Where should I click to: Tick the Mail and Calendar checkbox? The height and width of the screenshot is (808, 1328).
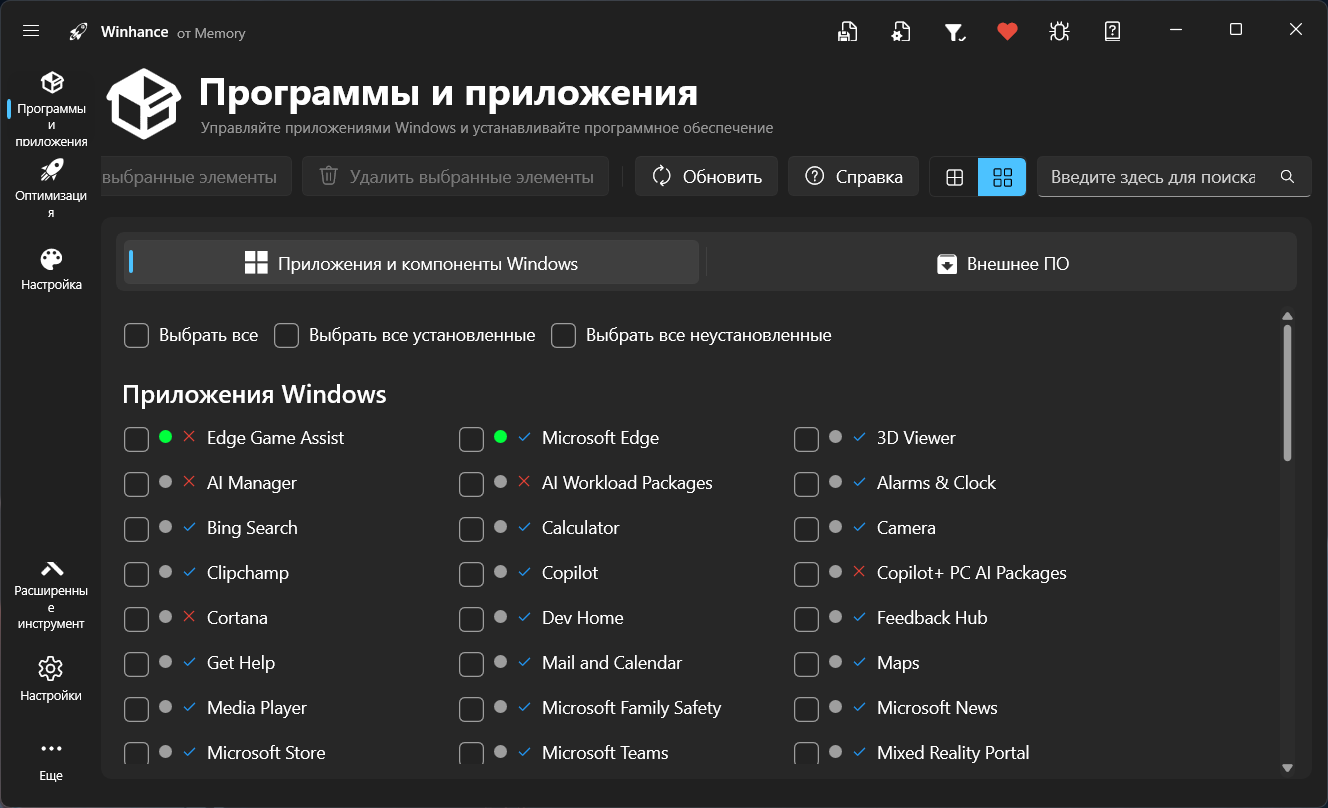(x=472, y=664)
